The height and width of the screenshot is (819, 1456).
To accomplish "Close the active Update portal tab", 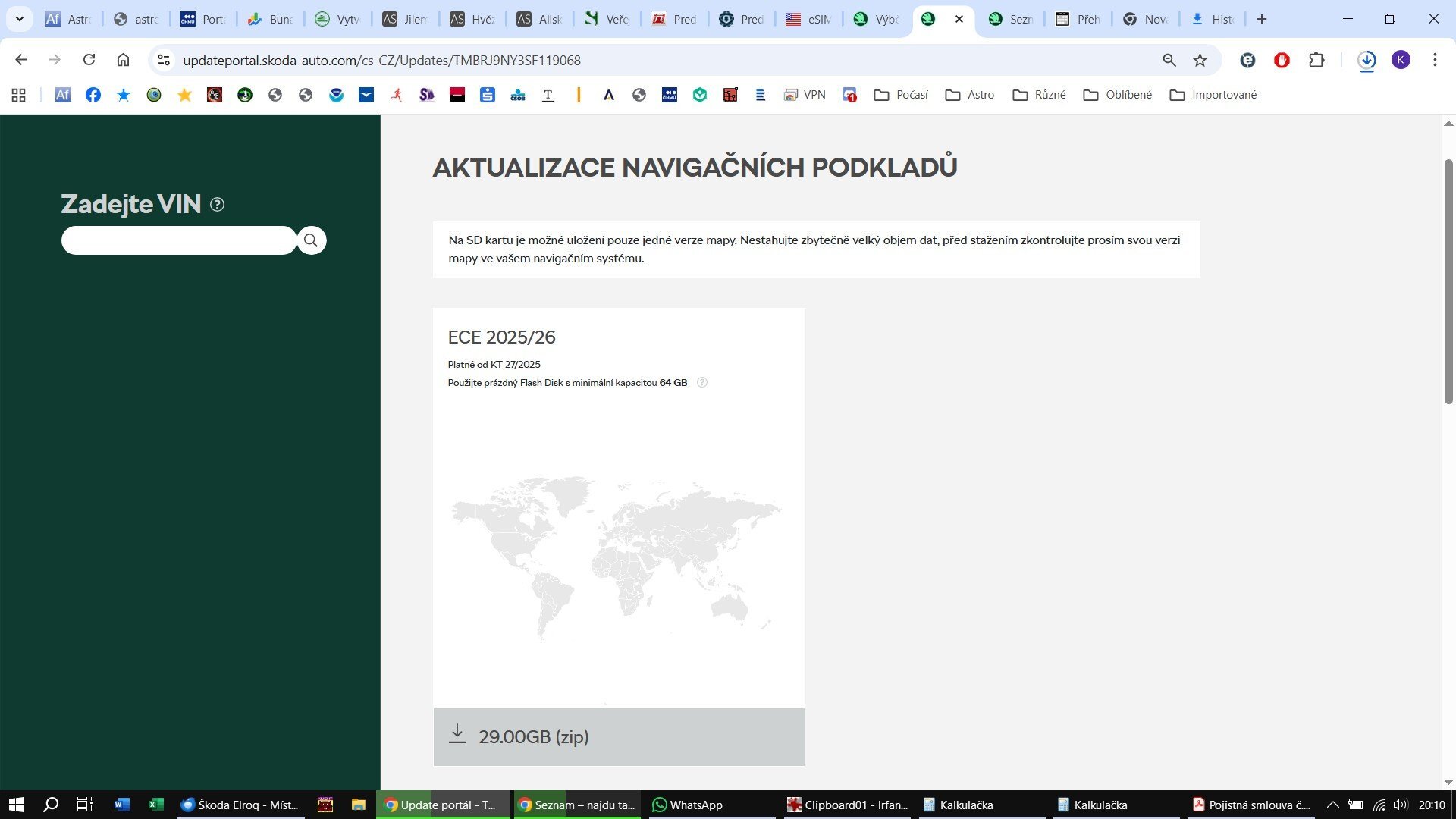I will pyautogui.click(x=959, y=19).
